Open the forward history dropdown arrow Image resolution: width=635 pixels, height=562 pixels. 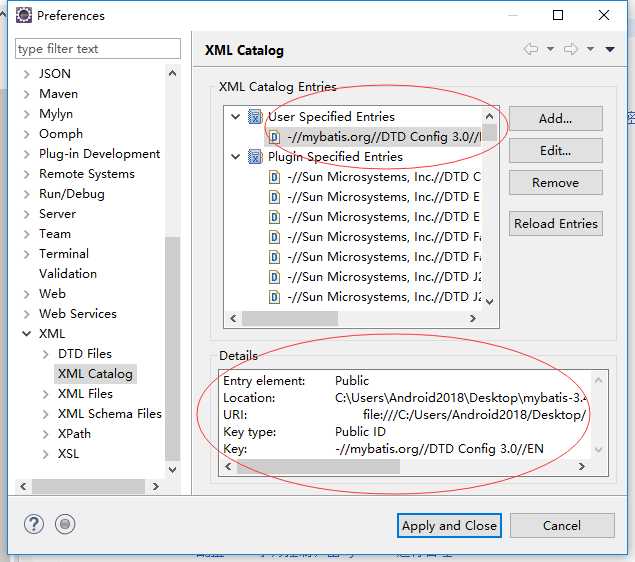(x=590, y=49)
